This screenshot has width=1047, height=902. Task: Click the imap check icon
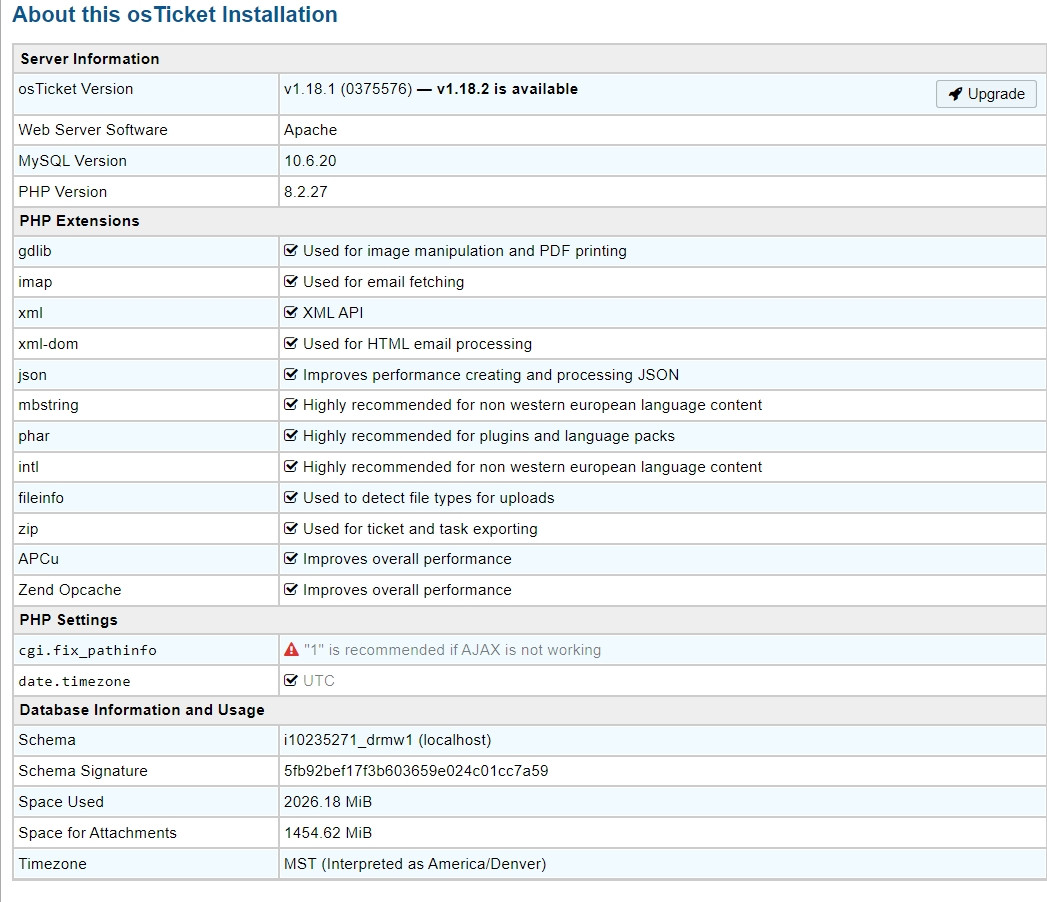[290, 281]
